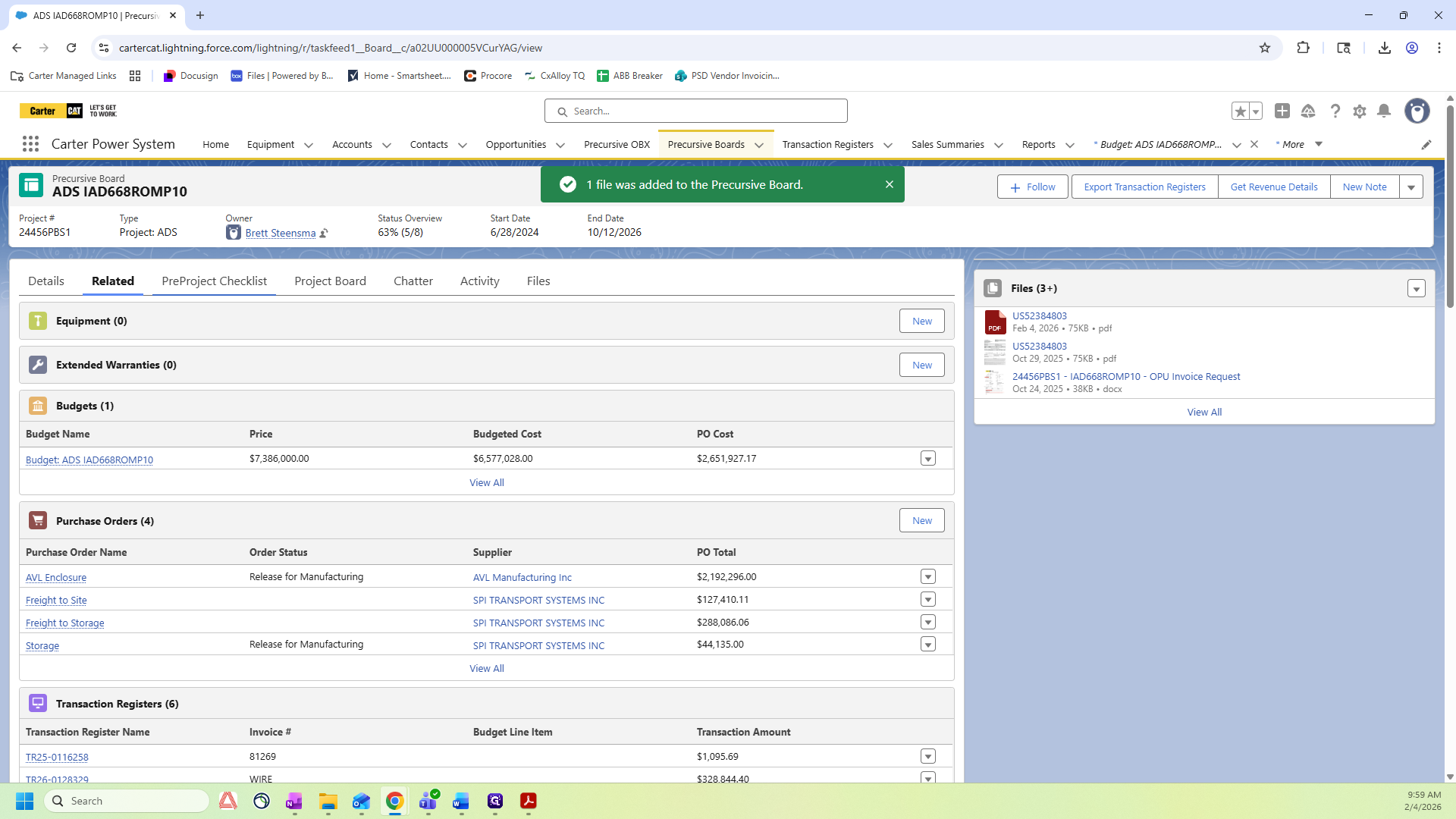
Task: Open the user profile avatar icon
Action: click(x=1417, y=111)
